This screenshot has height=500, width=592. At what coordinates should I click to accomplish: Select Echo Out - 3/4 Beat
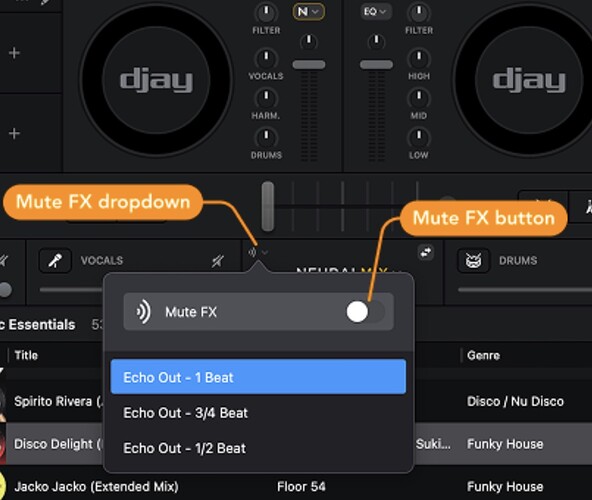coord(258,413)
